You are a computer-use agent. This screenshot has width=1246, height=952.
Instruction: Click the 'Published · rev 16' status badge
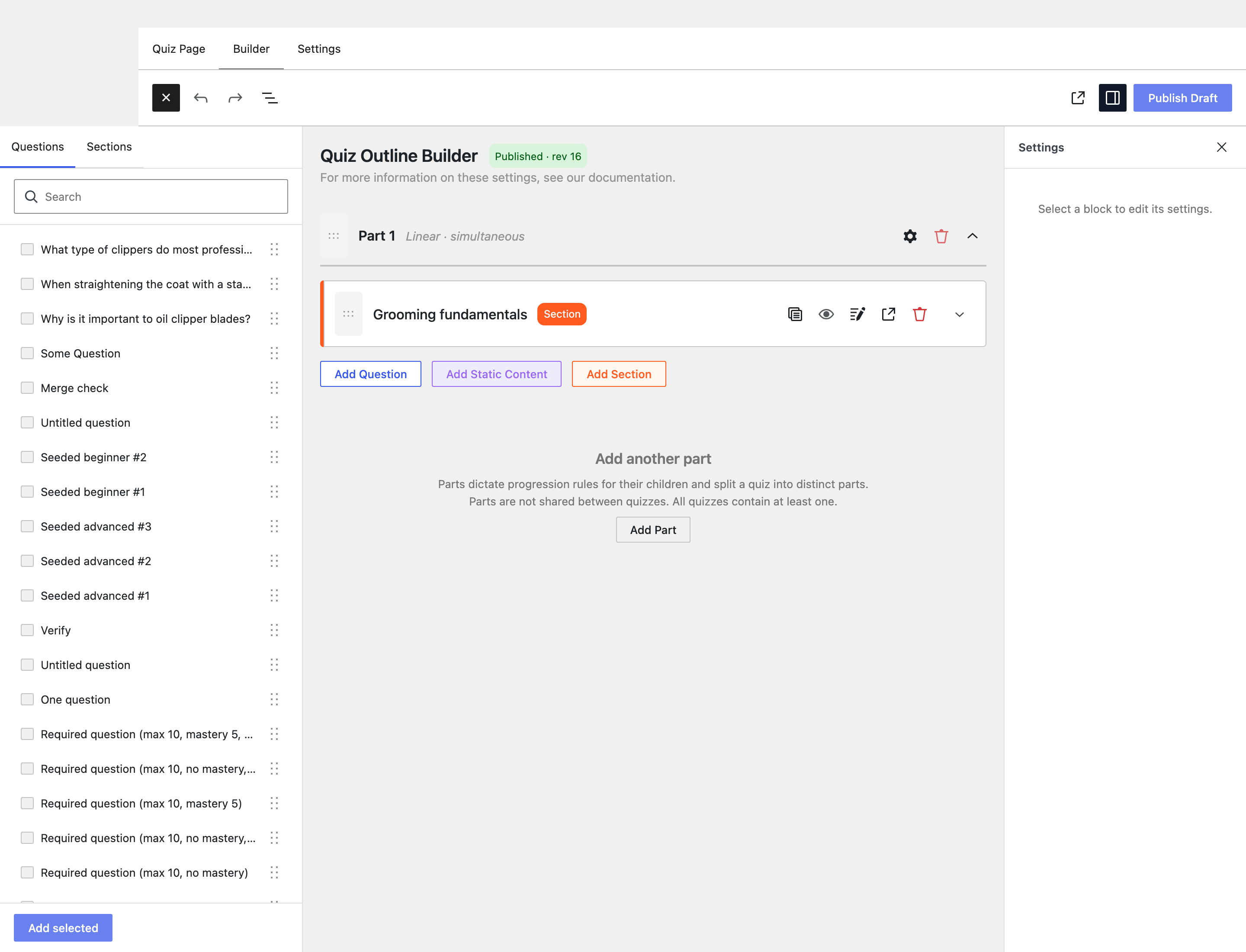pos(538,156)
